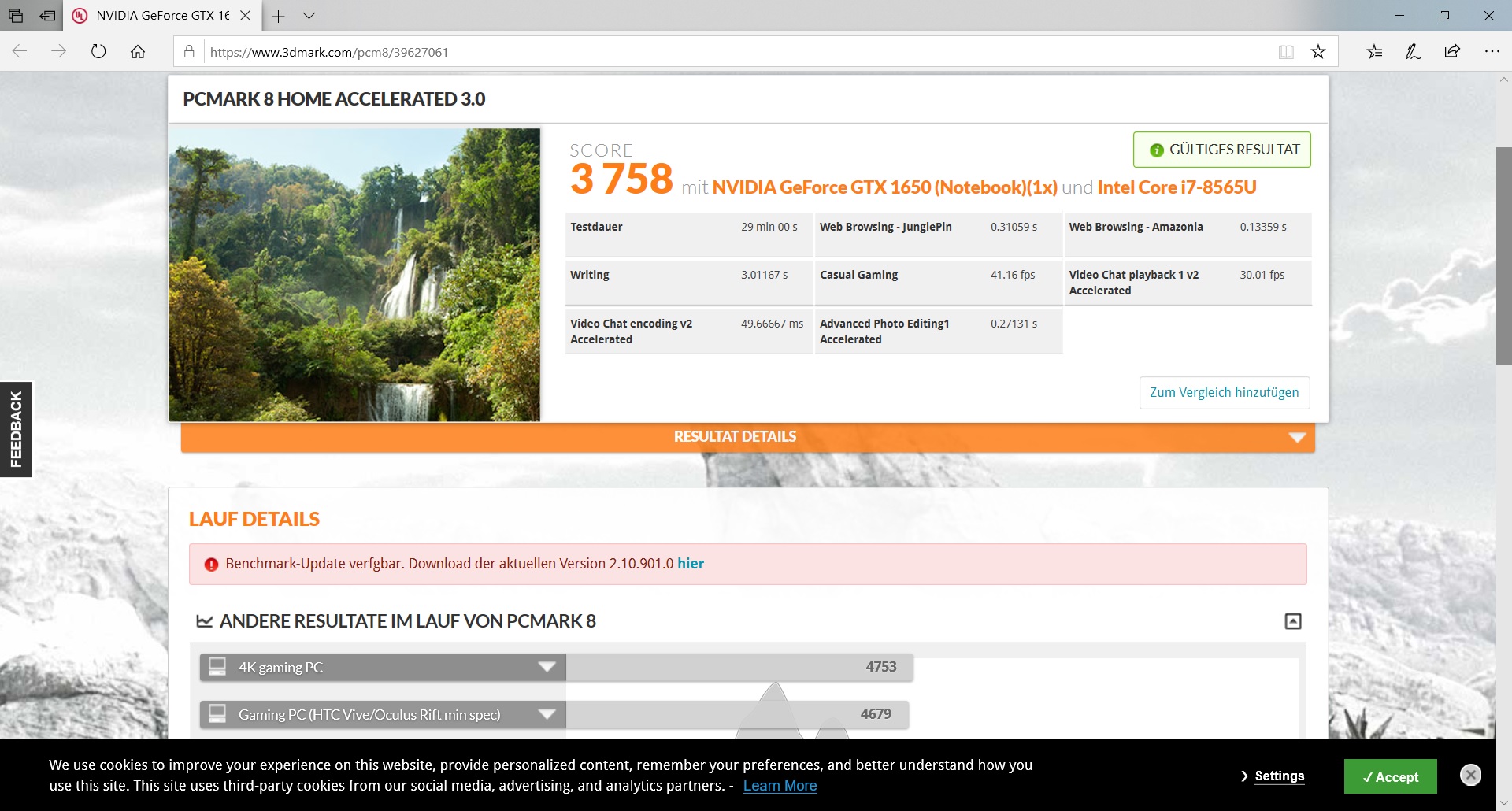
Task: Click the green info icon on Gültiges Resultat
Action: (x=1157, y=150)
